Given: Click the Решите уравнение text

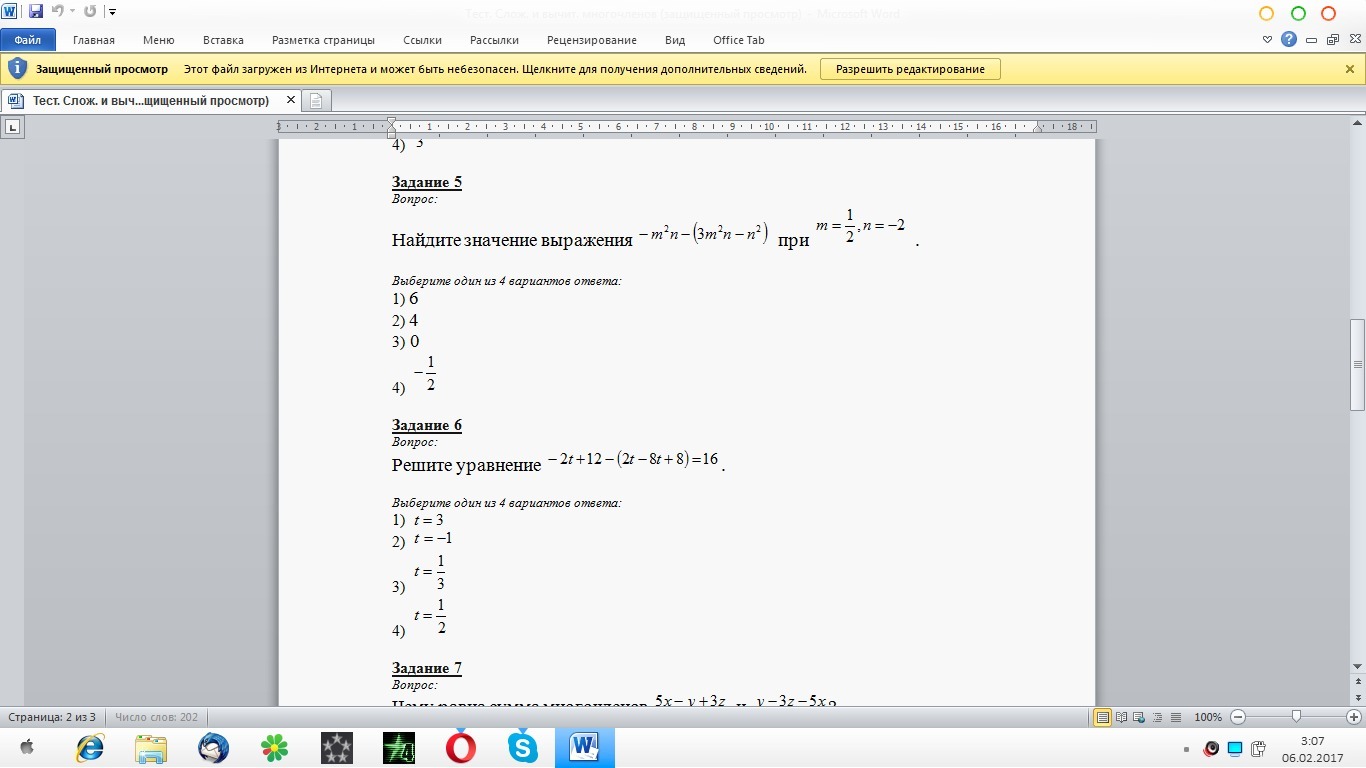Looking at the screenshot, I should pyautogui.click(x=466, y=465).
